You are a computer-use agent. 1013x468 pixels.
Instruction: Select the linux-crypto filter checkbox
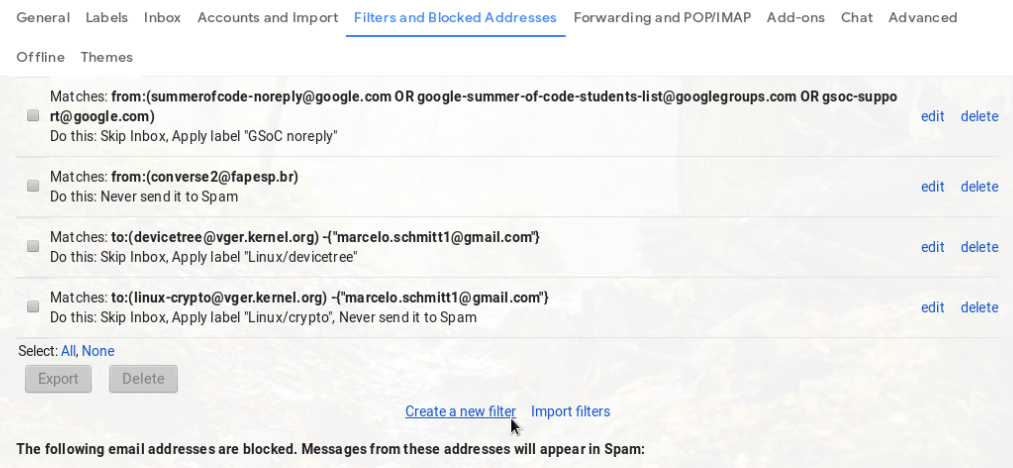33,306
